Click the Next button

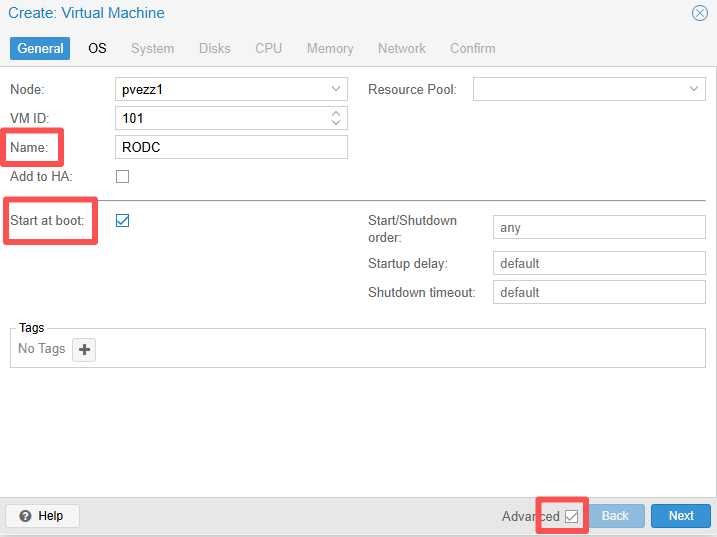[681, 516]
